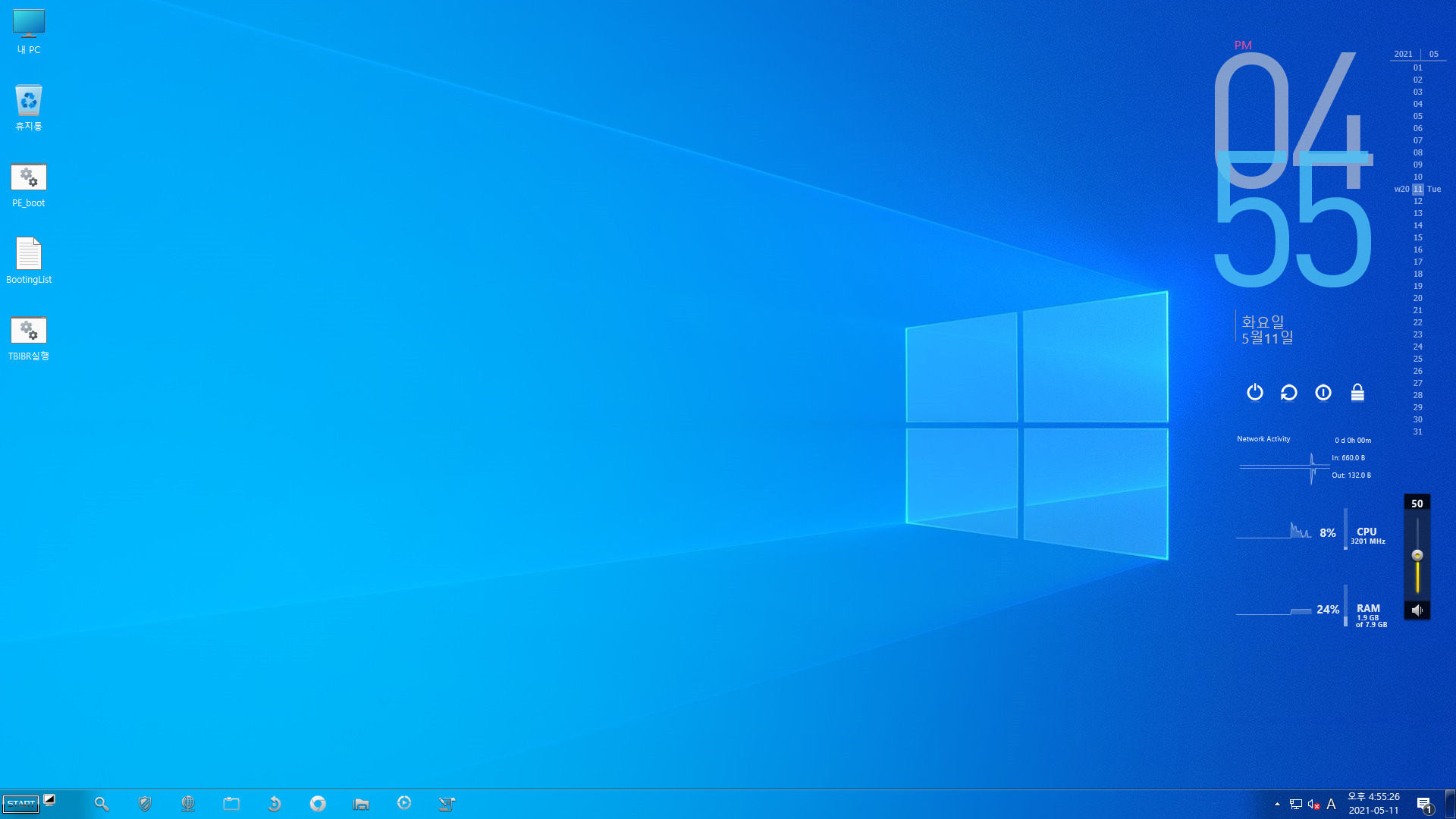Viewport: 1456px width, 819px height.
Task: Mute via the volume widget speaker icon
Action: coord(1417,610)
